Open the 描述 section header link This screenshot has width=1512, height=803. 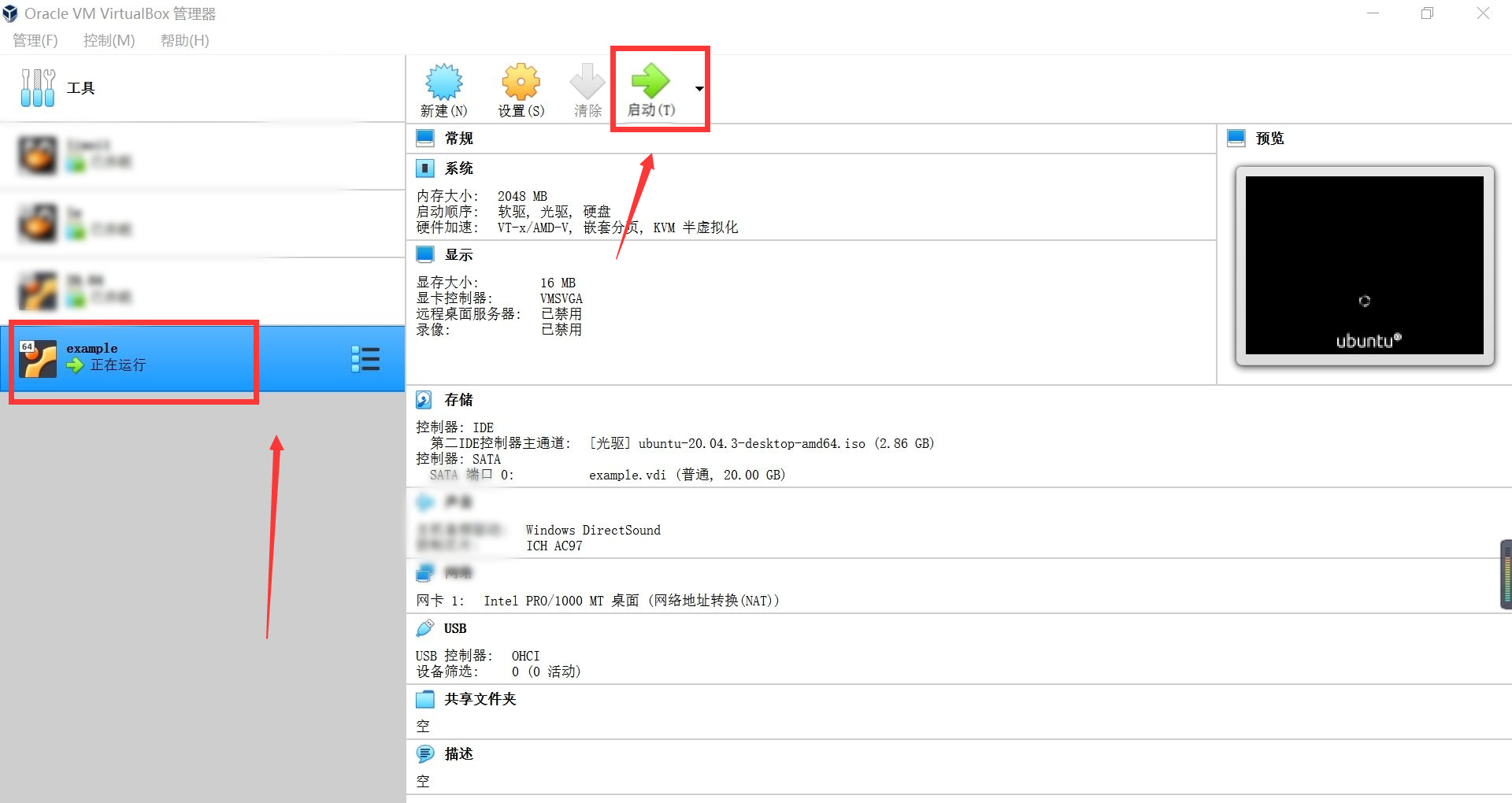(x=459, y=754)
